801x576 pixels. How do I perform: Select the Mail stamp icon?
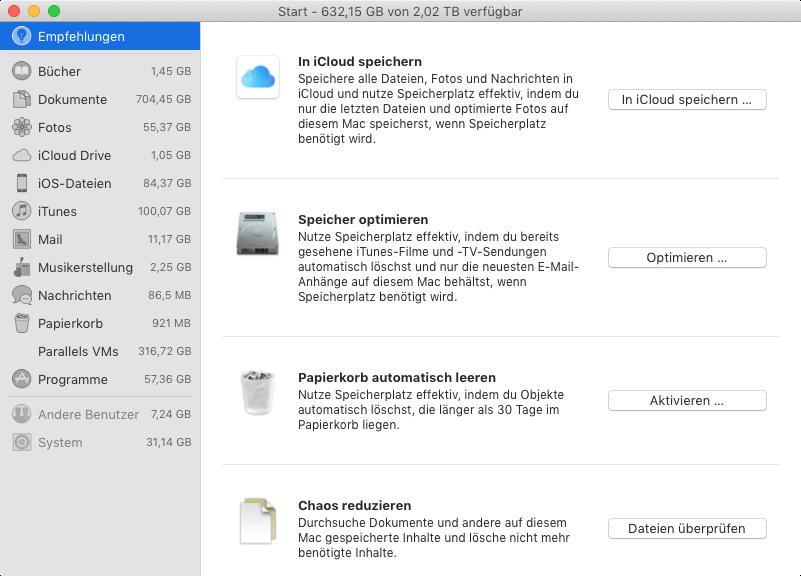[21, 239]
